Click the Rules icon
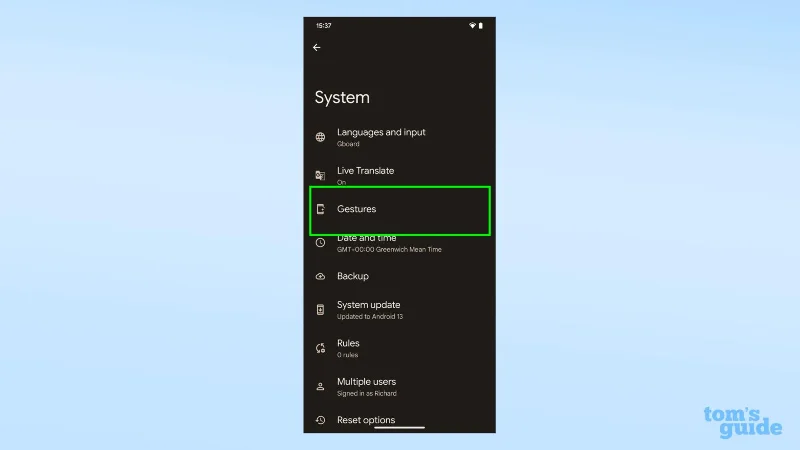Image resolution: width=800 pixels, height=450 pixels. 320,348
